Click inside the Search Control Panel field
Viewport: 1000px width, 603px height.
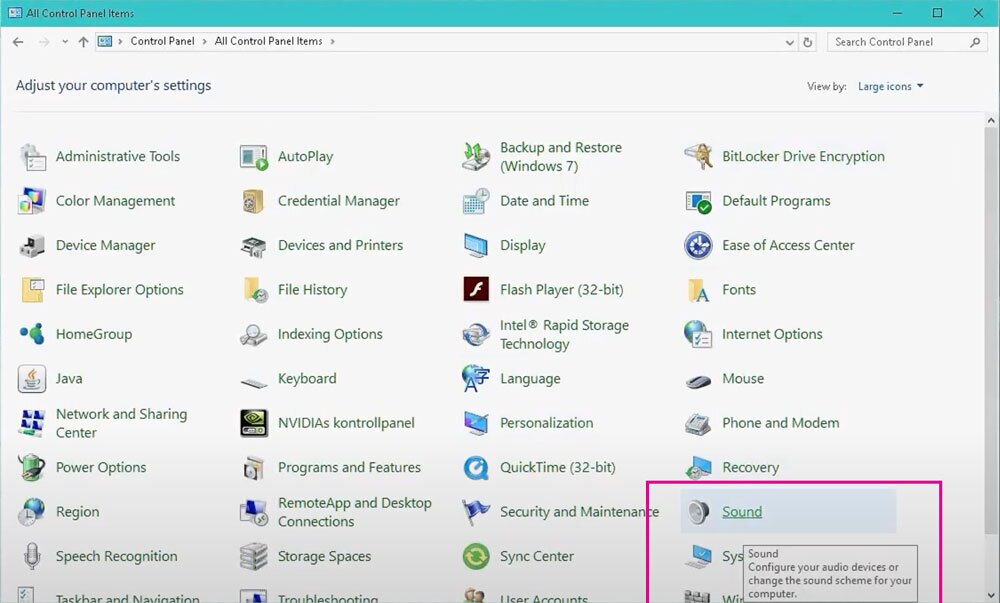[x=900, y=42]
